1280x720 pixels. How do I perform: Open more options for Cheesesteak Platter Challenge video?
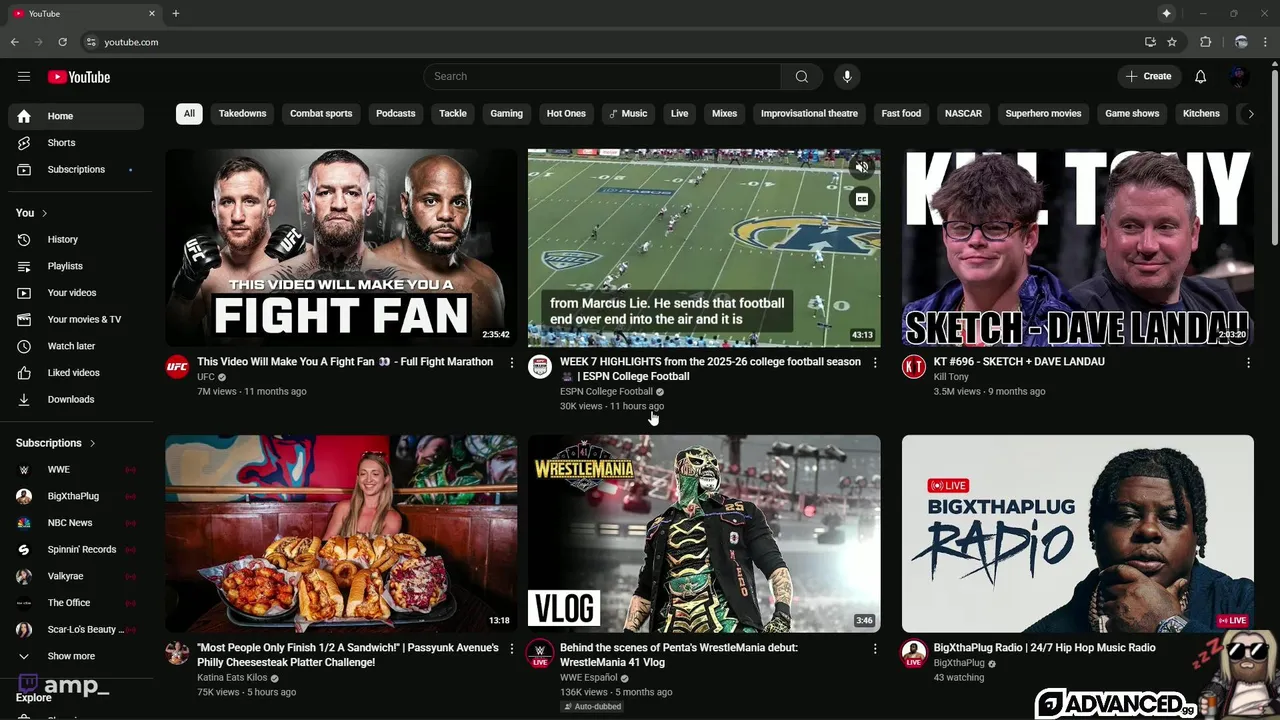[512, 649]
